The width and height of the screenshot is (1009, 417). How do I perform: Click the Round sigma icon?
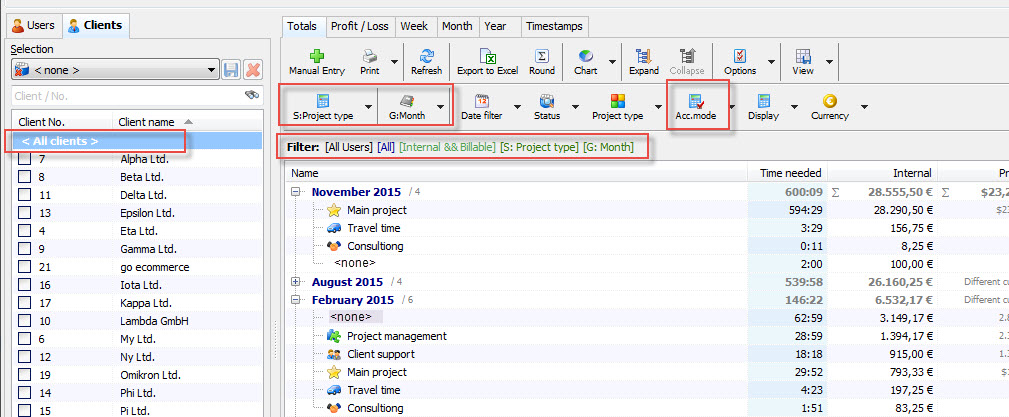[542, 56]
